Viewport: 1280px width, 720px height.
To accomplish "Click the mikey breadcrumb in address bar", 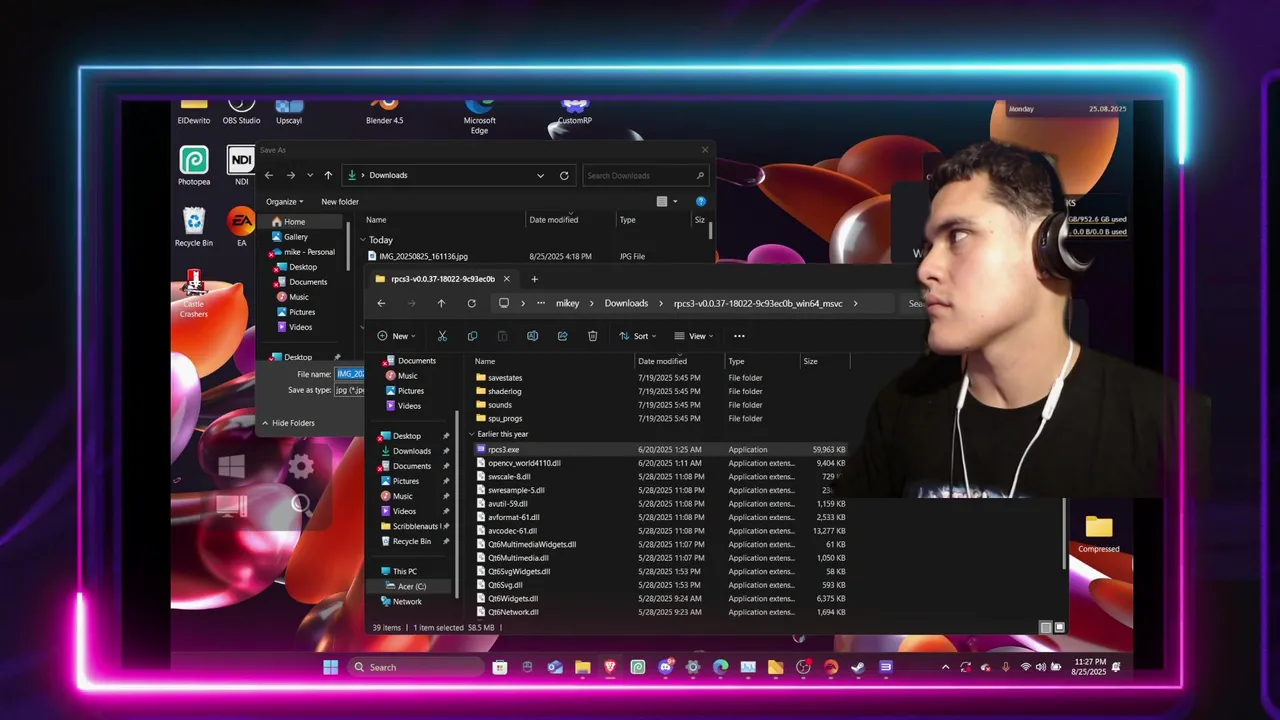I will [x=567, y=303].
